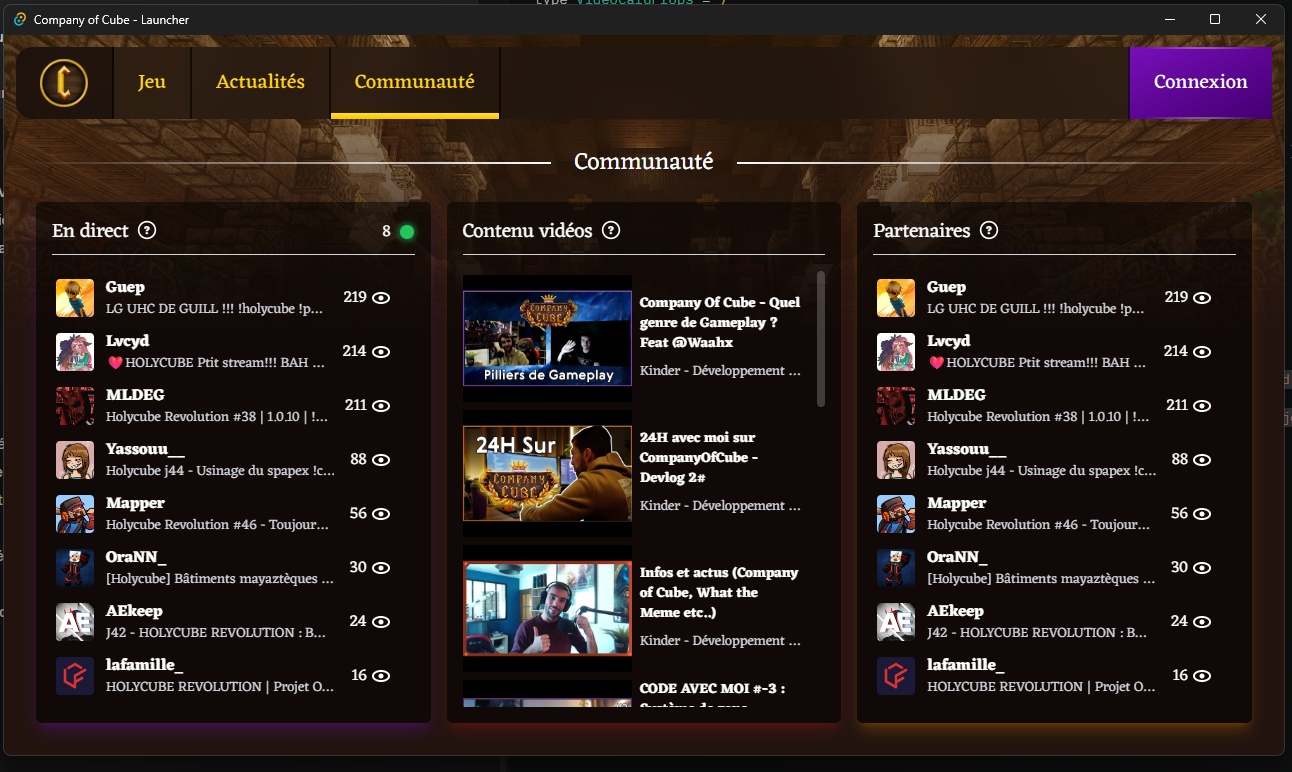Click eye icon beside 56 in Partenaires
This screenshot has width=1292, height=772.
click(1202, 514)
